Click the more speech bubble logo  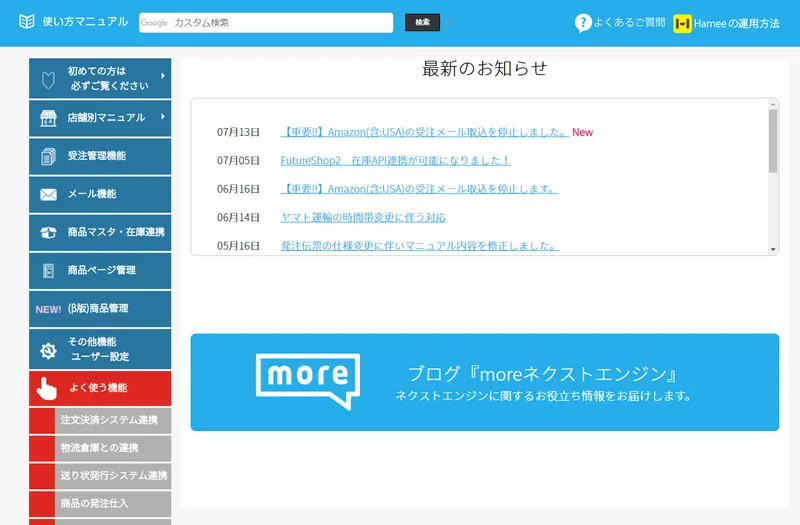pos(308,381)
